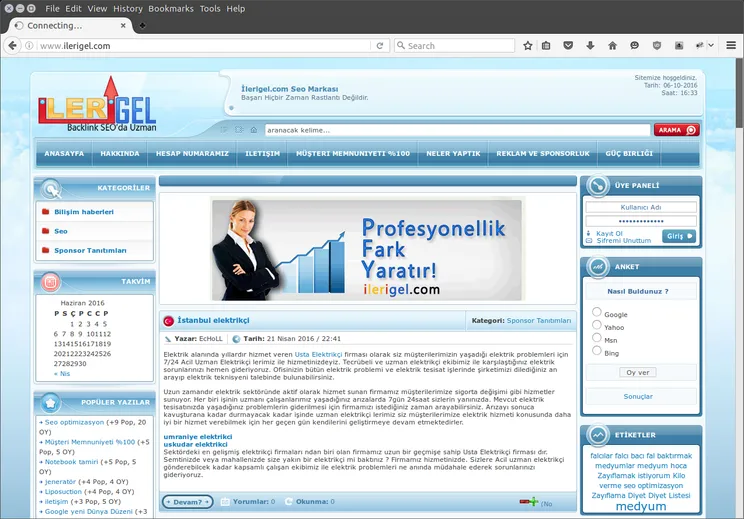Viewport: 744px width, 519px height.
Task: Open the HAKKINDA navigation tab
Action: (x=120, y=154)
